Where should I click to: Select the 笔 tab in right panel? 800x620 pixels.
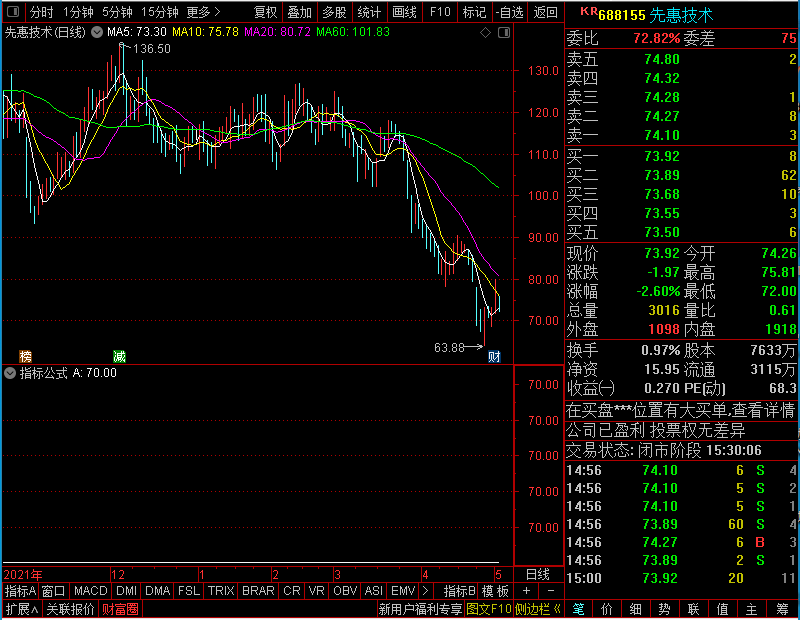(x=578, y=609)
